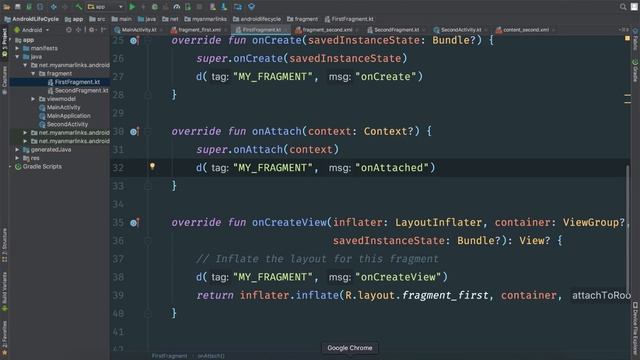
Task: Collapse the java folder
Action: click(17, 57)
